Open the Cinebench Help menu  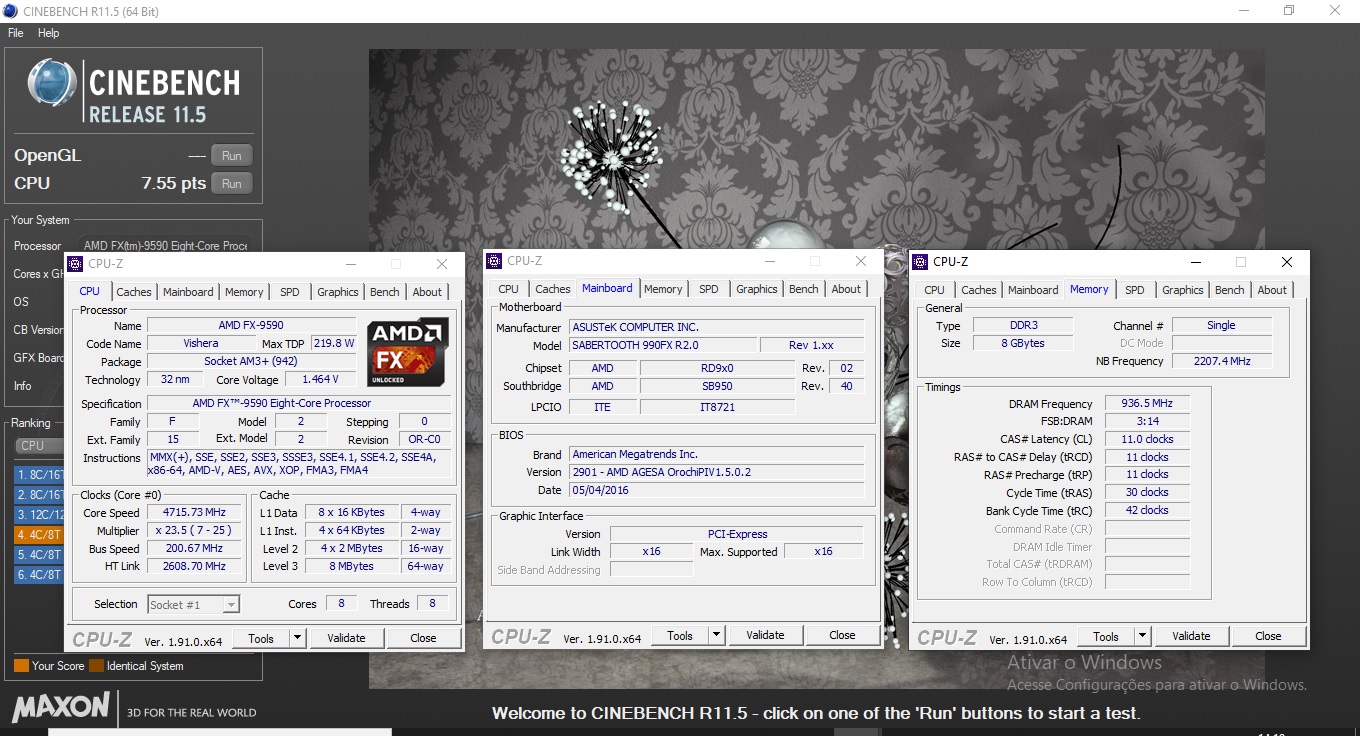[48, 33]
